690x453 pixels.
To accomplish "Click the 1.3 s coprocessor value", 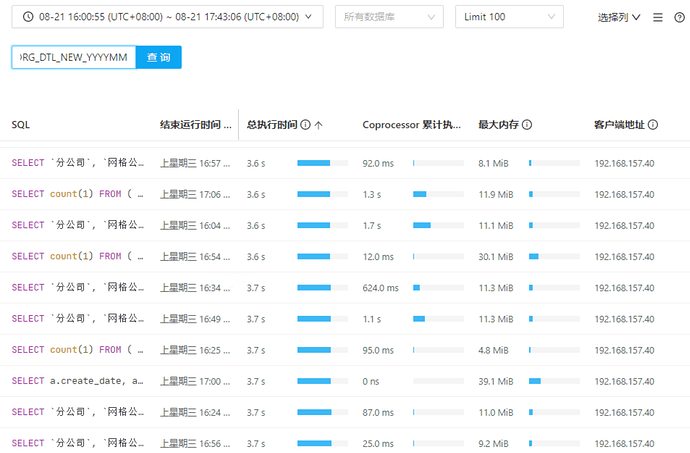I will pyautogui.click(x=372, y=195).
